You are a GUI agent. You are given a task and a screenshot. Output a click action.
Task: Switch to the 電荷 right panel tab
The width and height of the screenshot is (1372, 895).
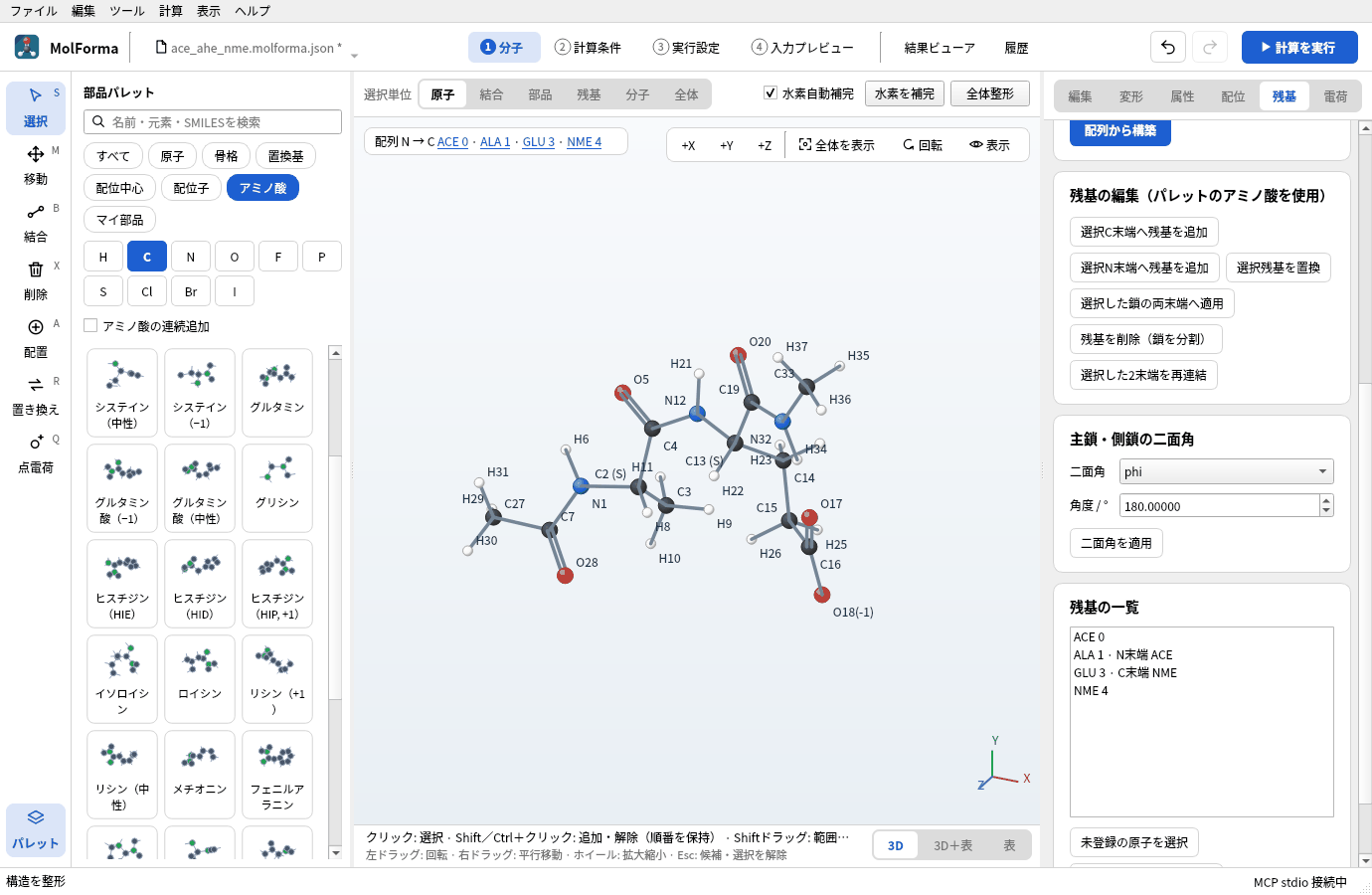[1335, 96]
